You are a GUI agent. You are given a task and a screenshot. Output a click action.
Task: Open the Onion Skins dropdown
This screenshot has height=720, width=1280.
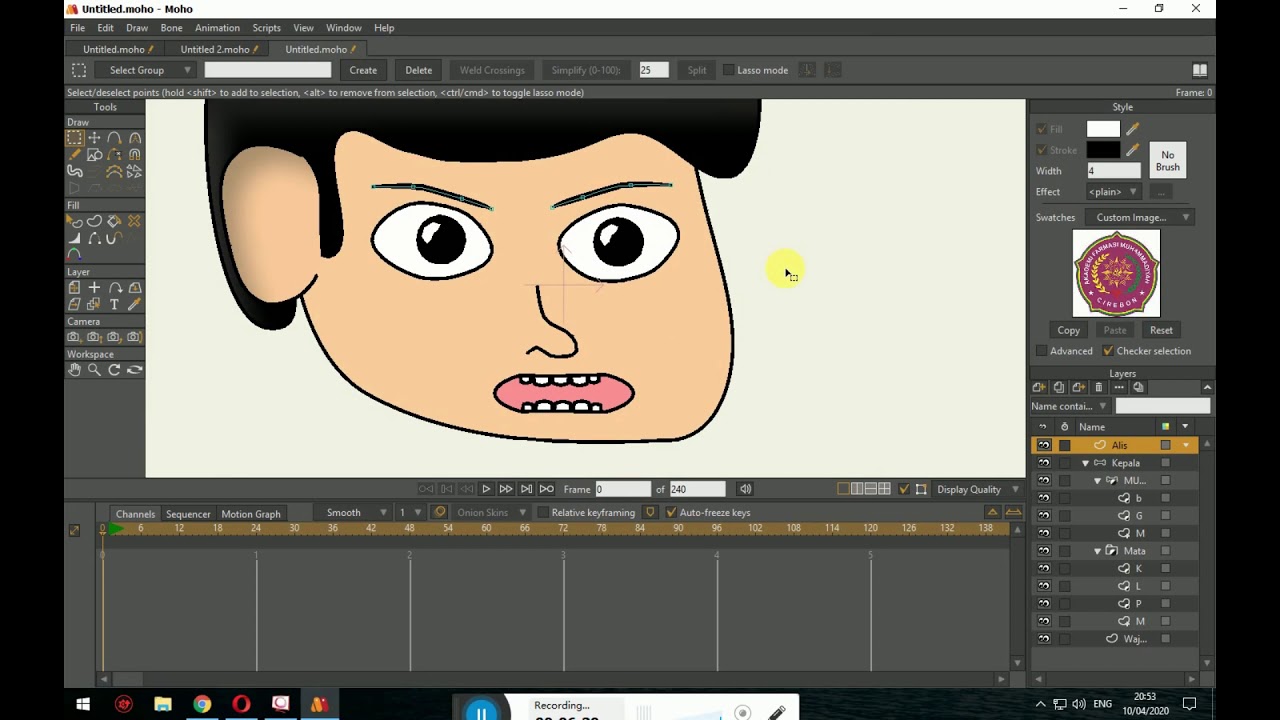click(491, 512)
